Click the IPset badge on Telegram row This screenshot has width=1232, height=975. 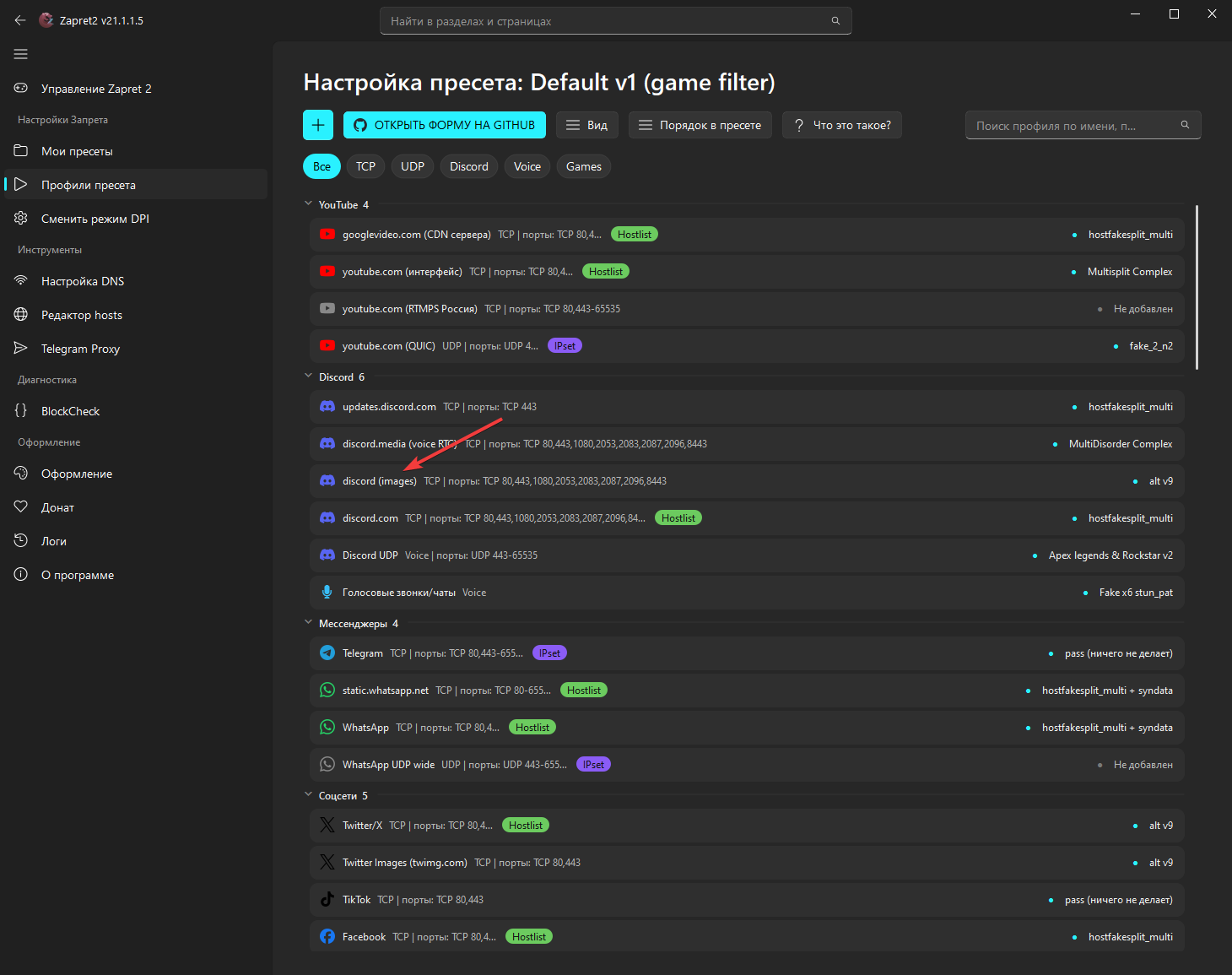(x=550, y=653)
